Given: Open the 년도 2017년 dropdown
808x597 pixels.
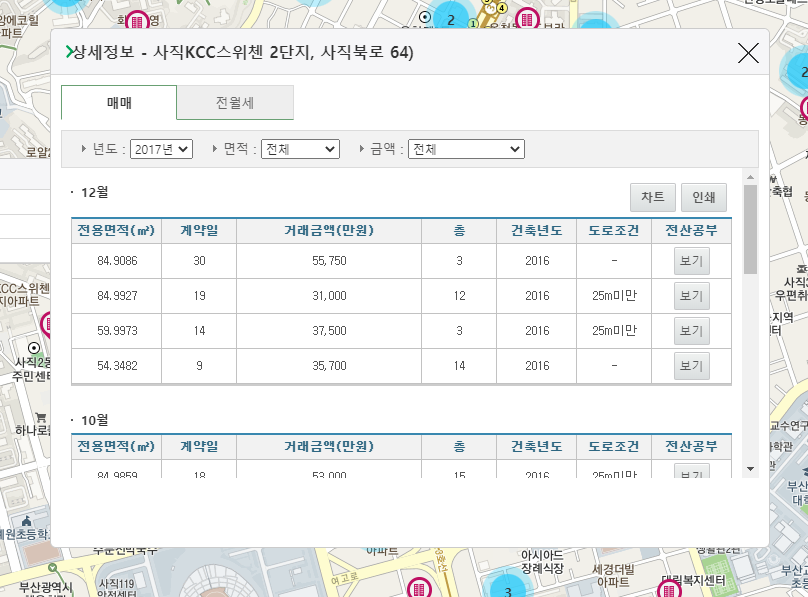Looking at the screenshot, I should click(x=161, y=149).
